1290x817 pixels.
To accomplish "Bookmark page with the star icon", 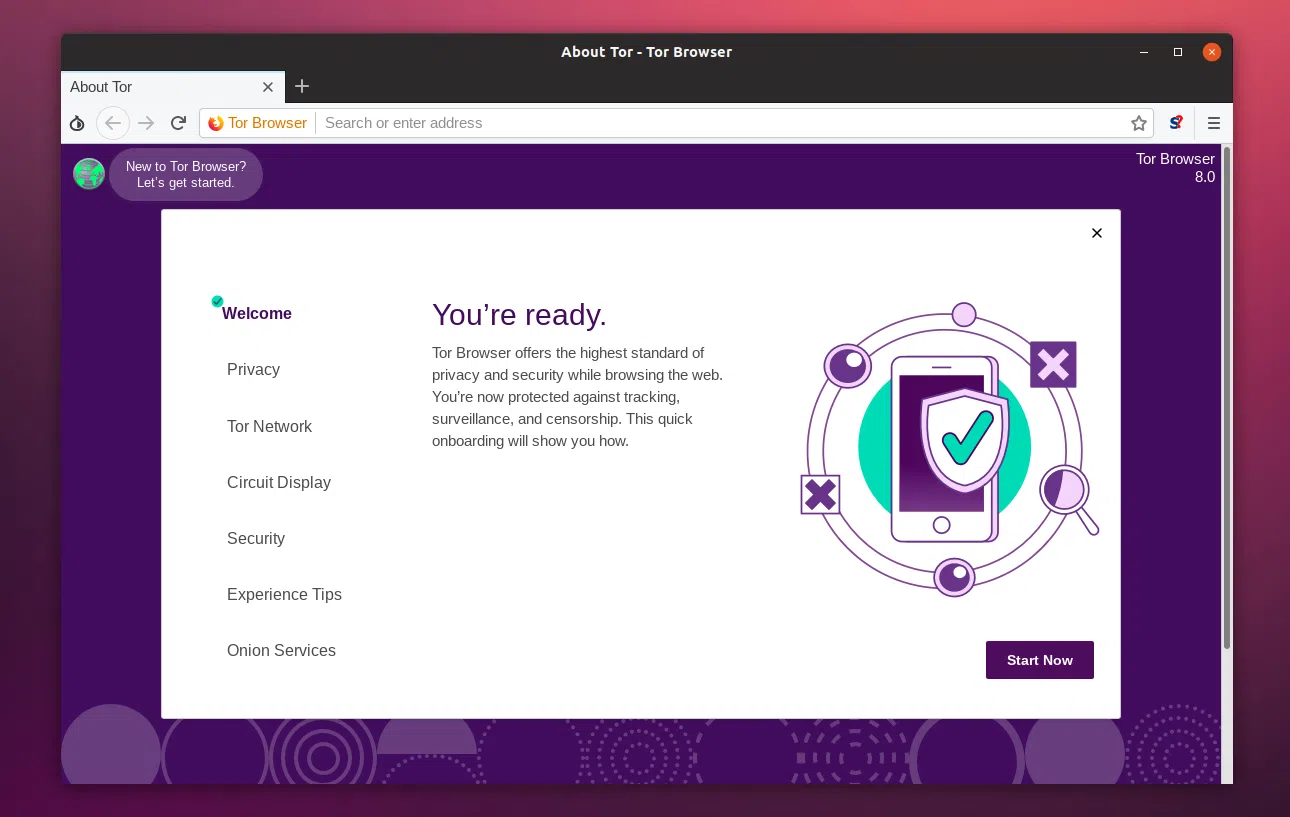I will tap(1138, 123).
